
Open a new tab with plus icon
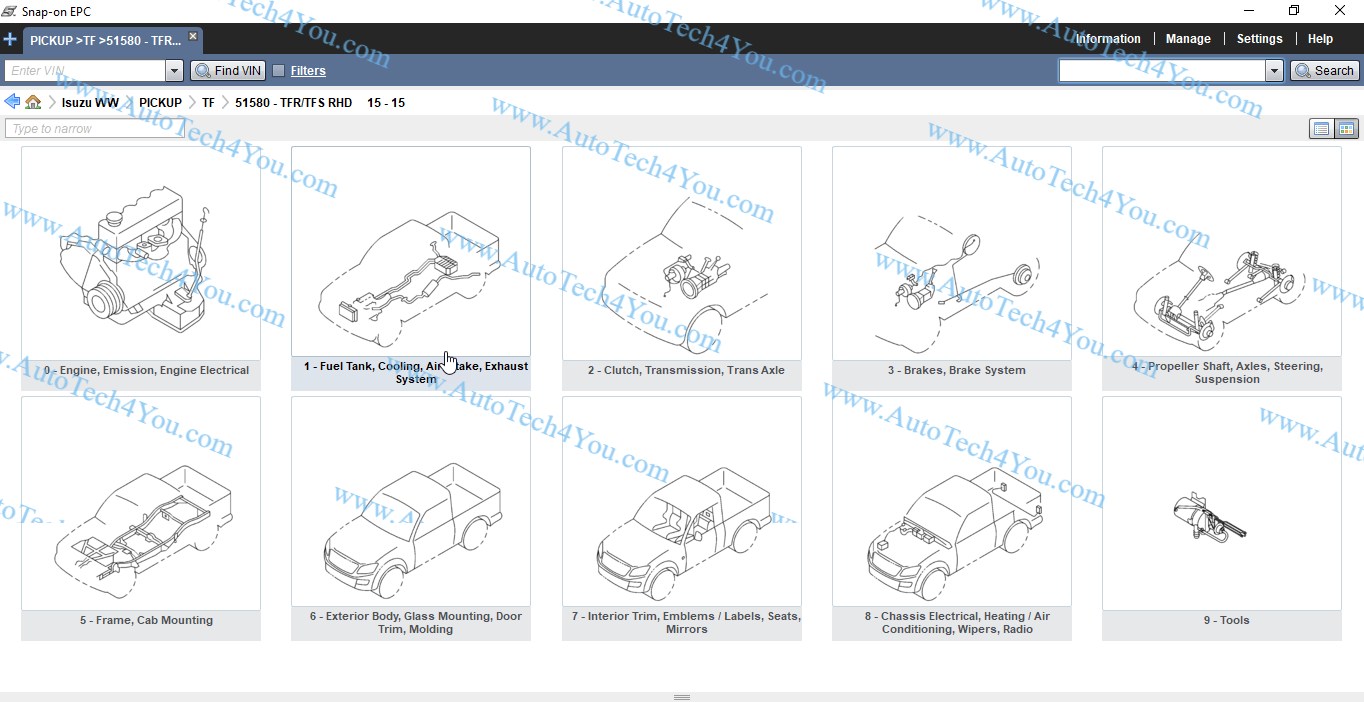pyautogui.click(x=10, y=40)
